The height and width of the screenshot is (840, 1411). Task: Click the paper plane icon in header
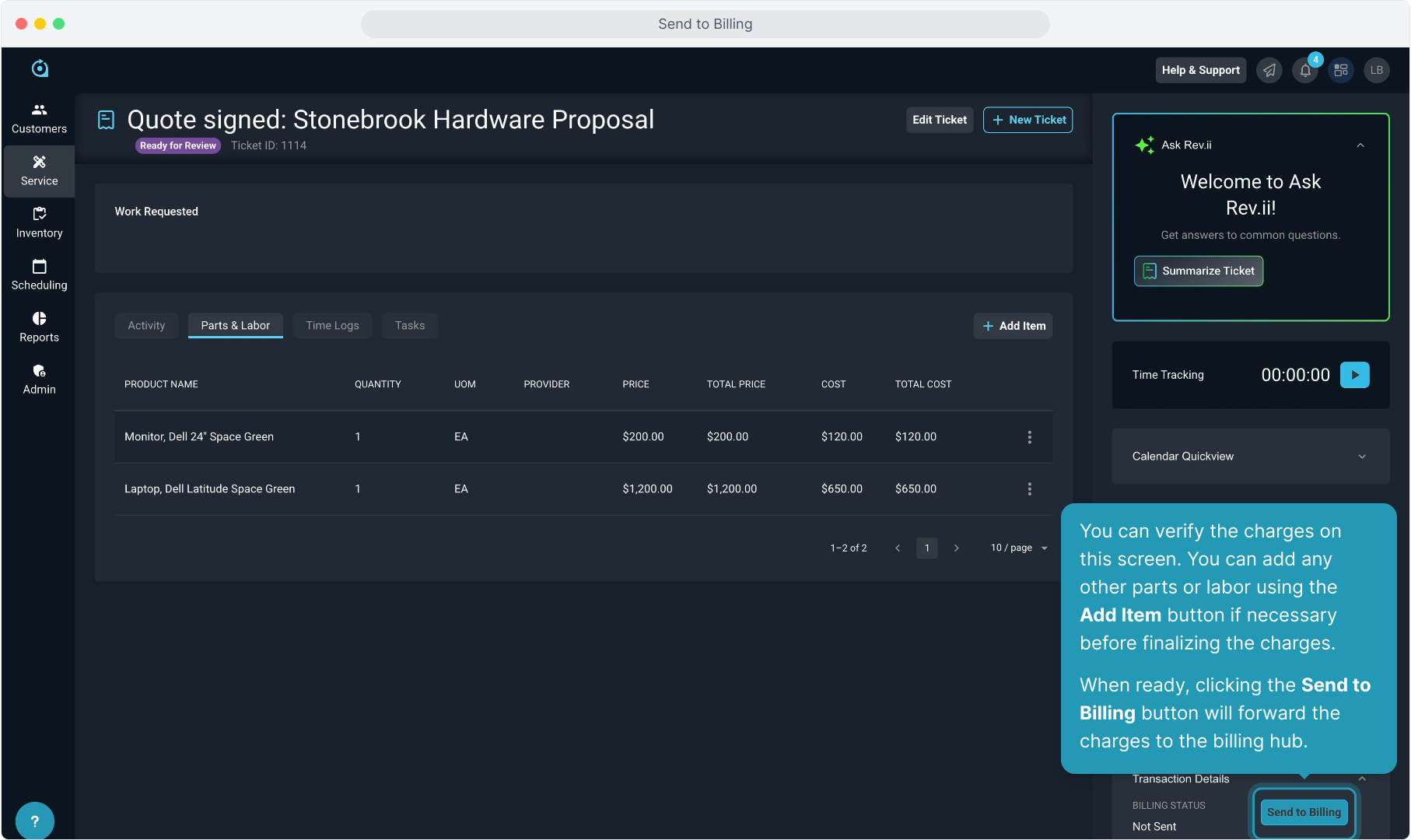pos(1269,71)
